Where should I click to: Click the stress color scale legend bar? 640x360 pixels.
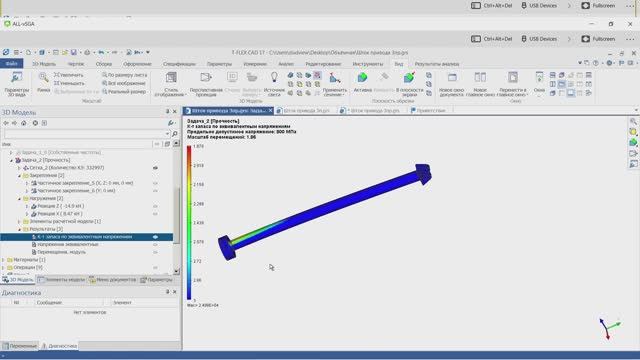pos(189,223)
